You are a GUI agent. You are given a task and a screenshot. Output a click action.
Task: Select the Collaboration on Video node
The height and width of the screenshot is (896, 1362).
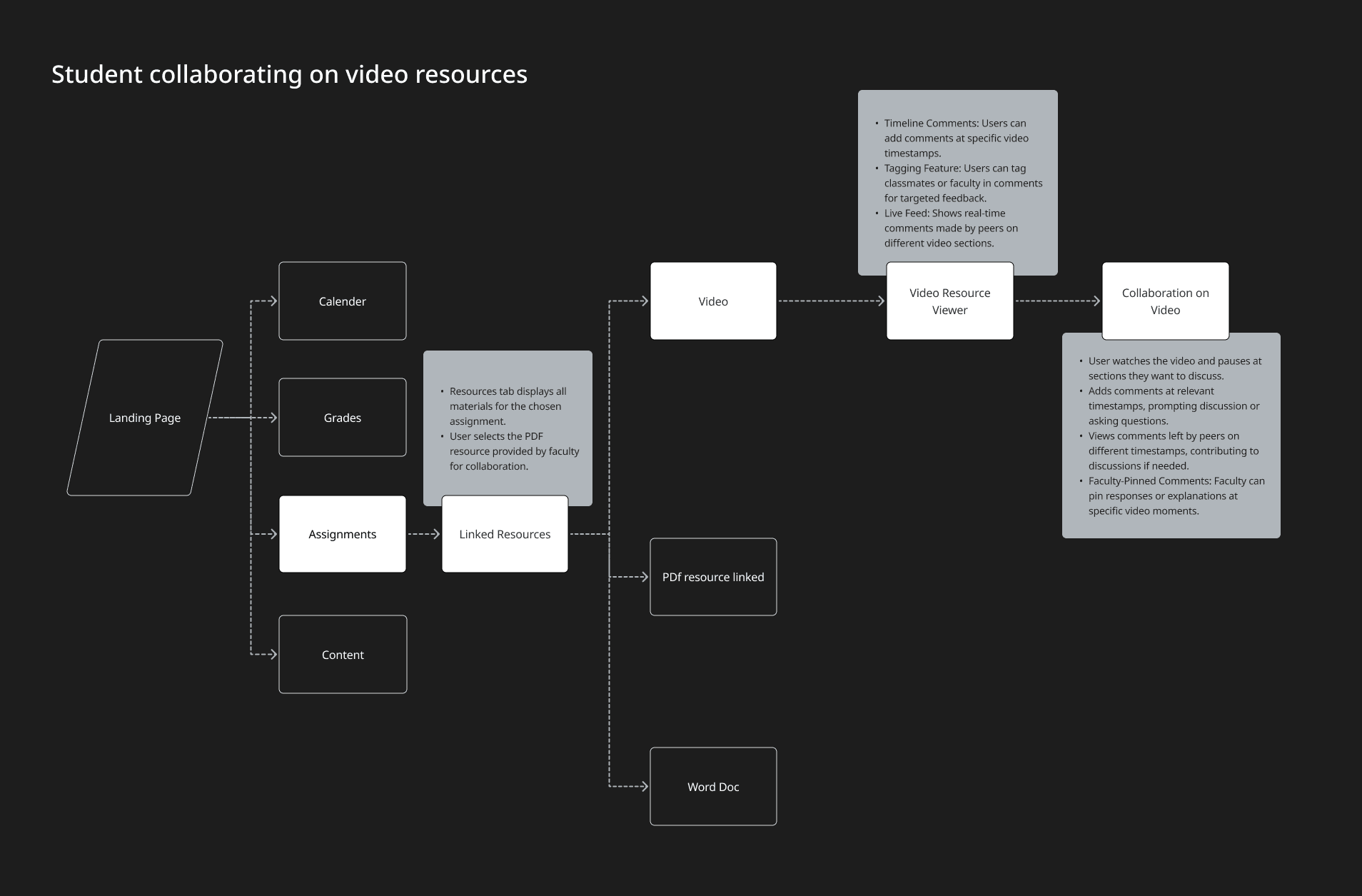(1166, 301)
